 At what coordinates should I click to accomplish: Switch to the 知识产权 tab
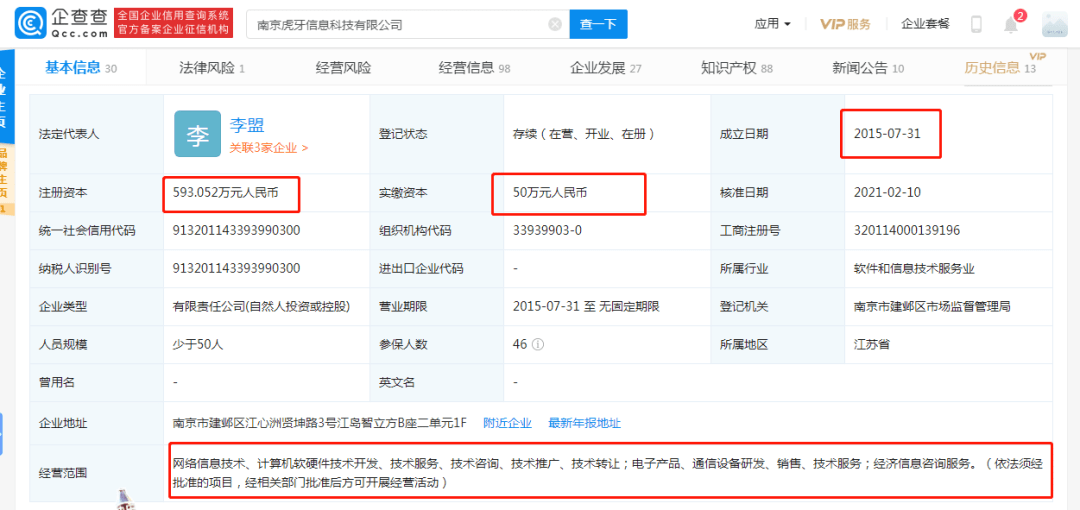click(737, 68)
